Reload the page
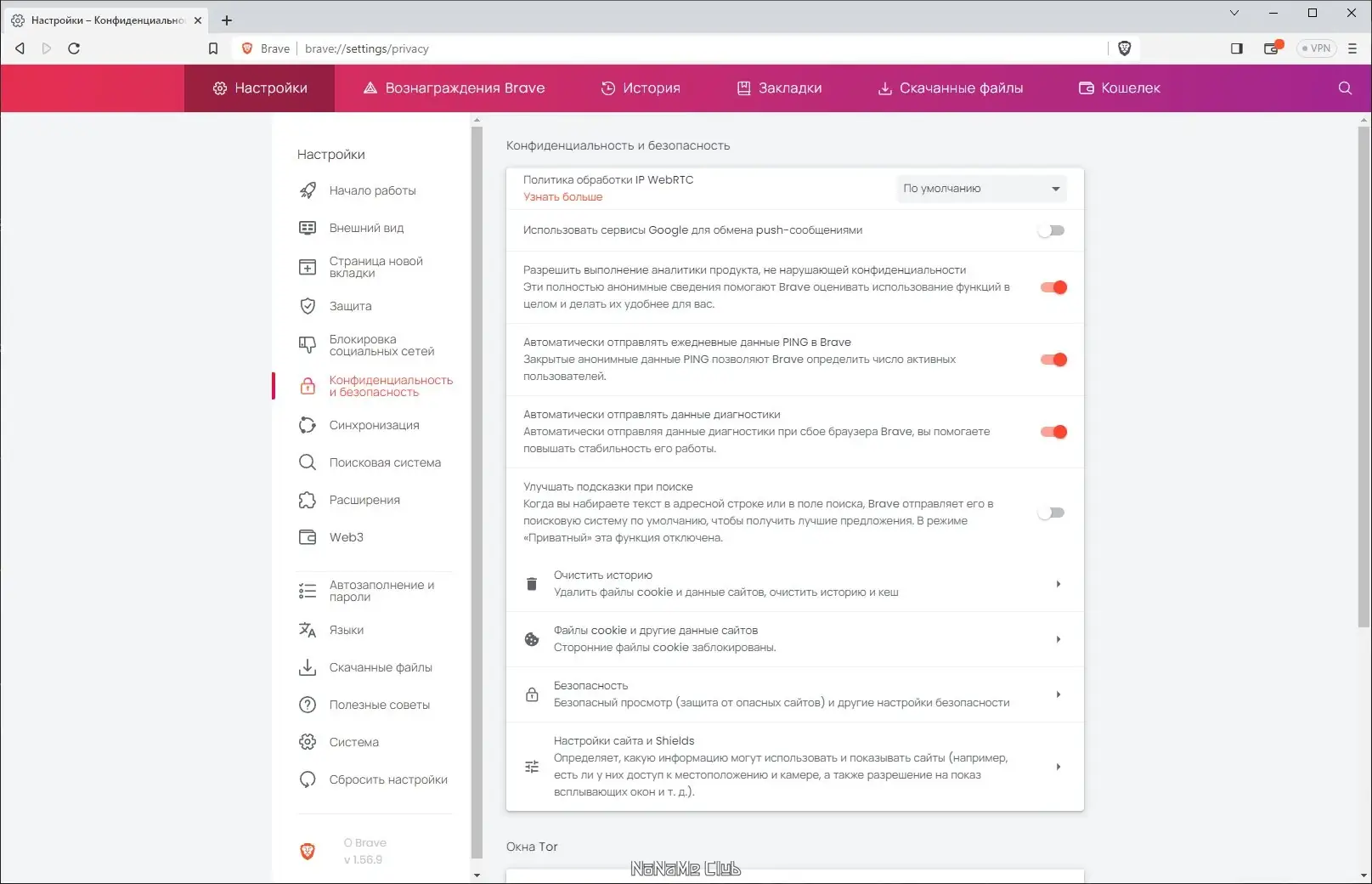1372x884 pixels. point(74,48)
